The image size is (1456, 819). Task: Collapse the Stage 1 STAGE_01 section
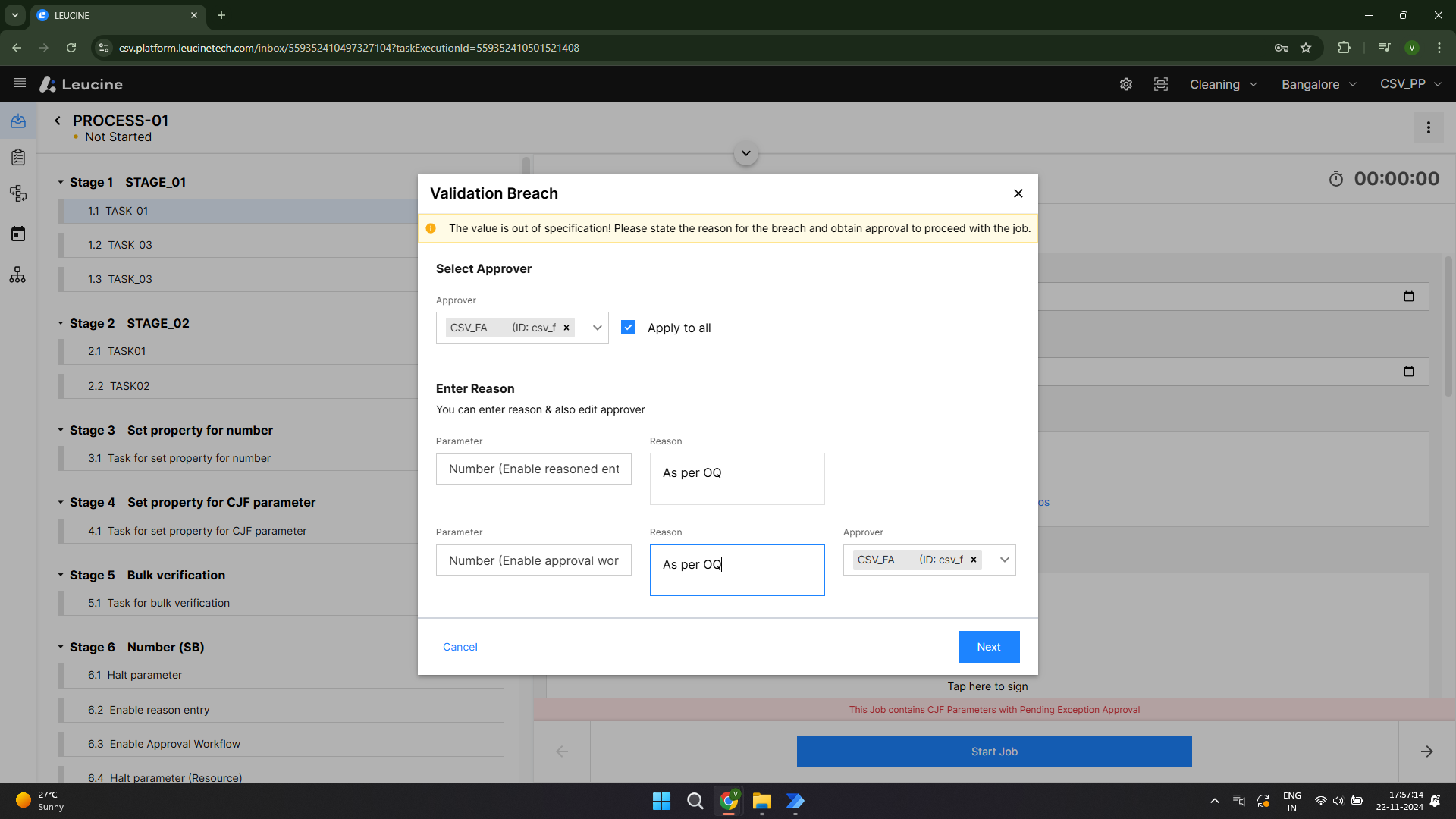pos(61,182)
